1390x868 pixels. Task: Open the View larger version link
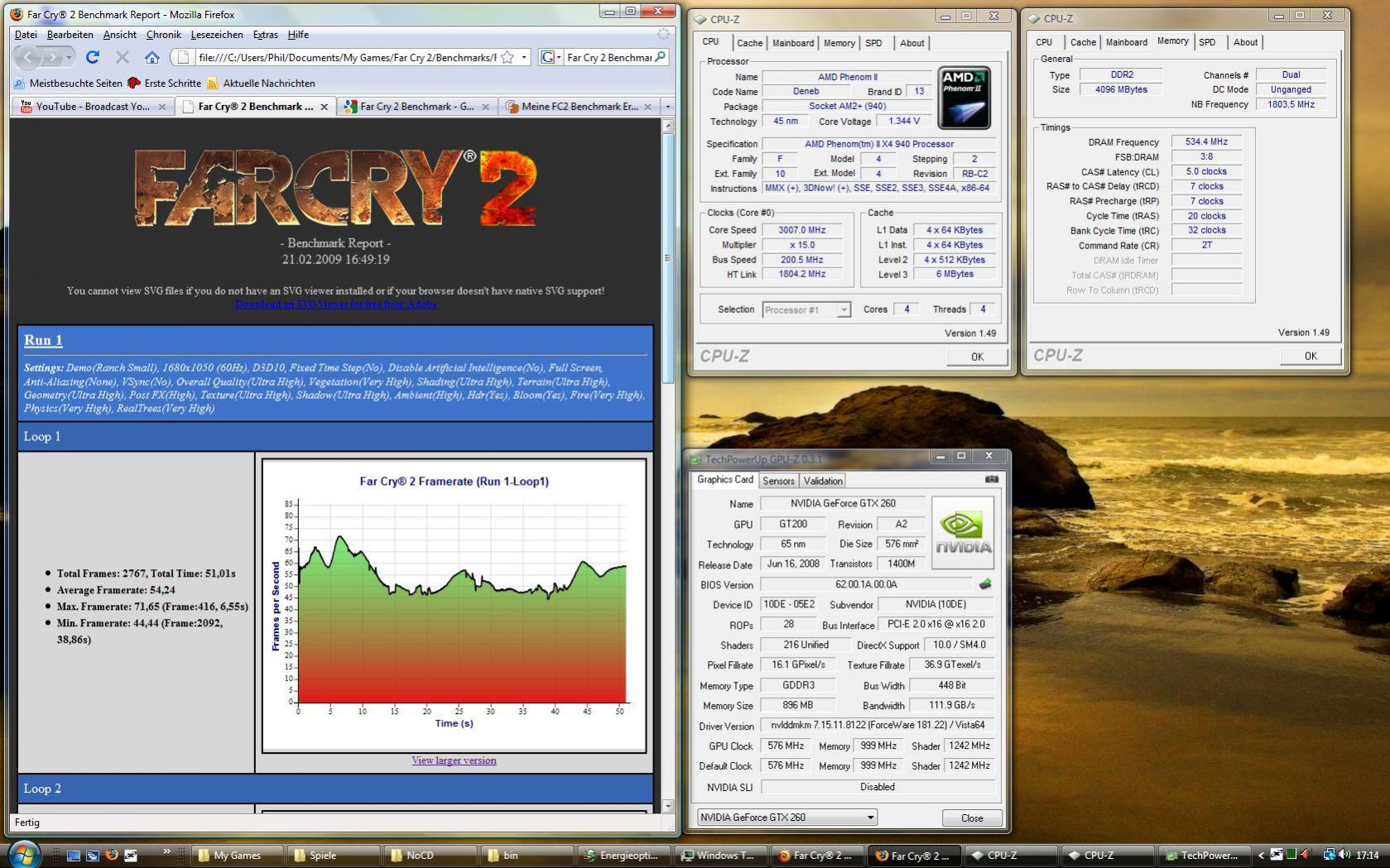point(454,760)
